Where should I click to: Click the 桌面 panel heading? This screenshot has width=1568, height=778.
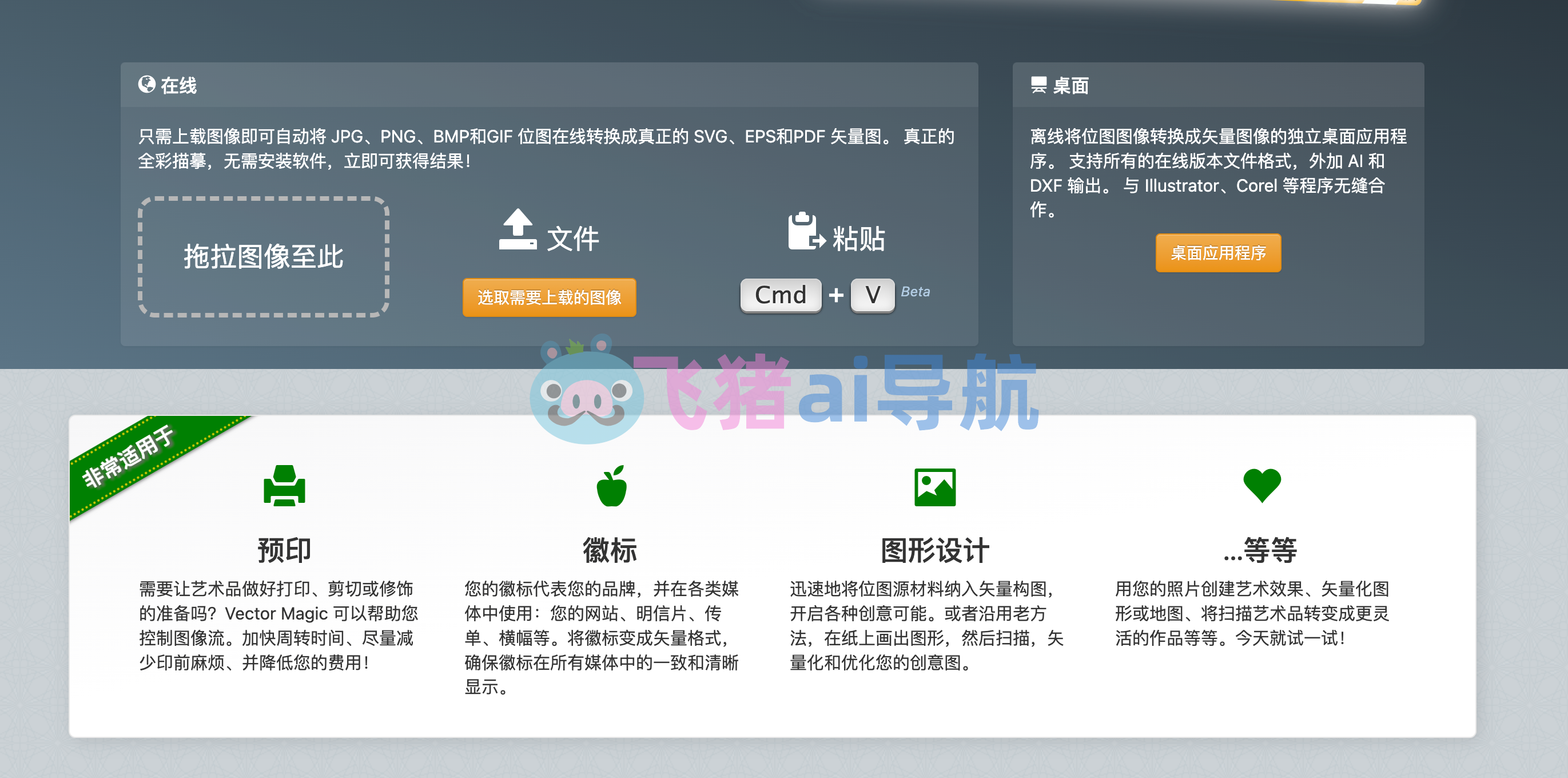point(1070,86)
